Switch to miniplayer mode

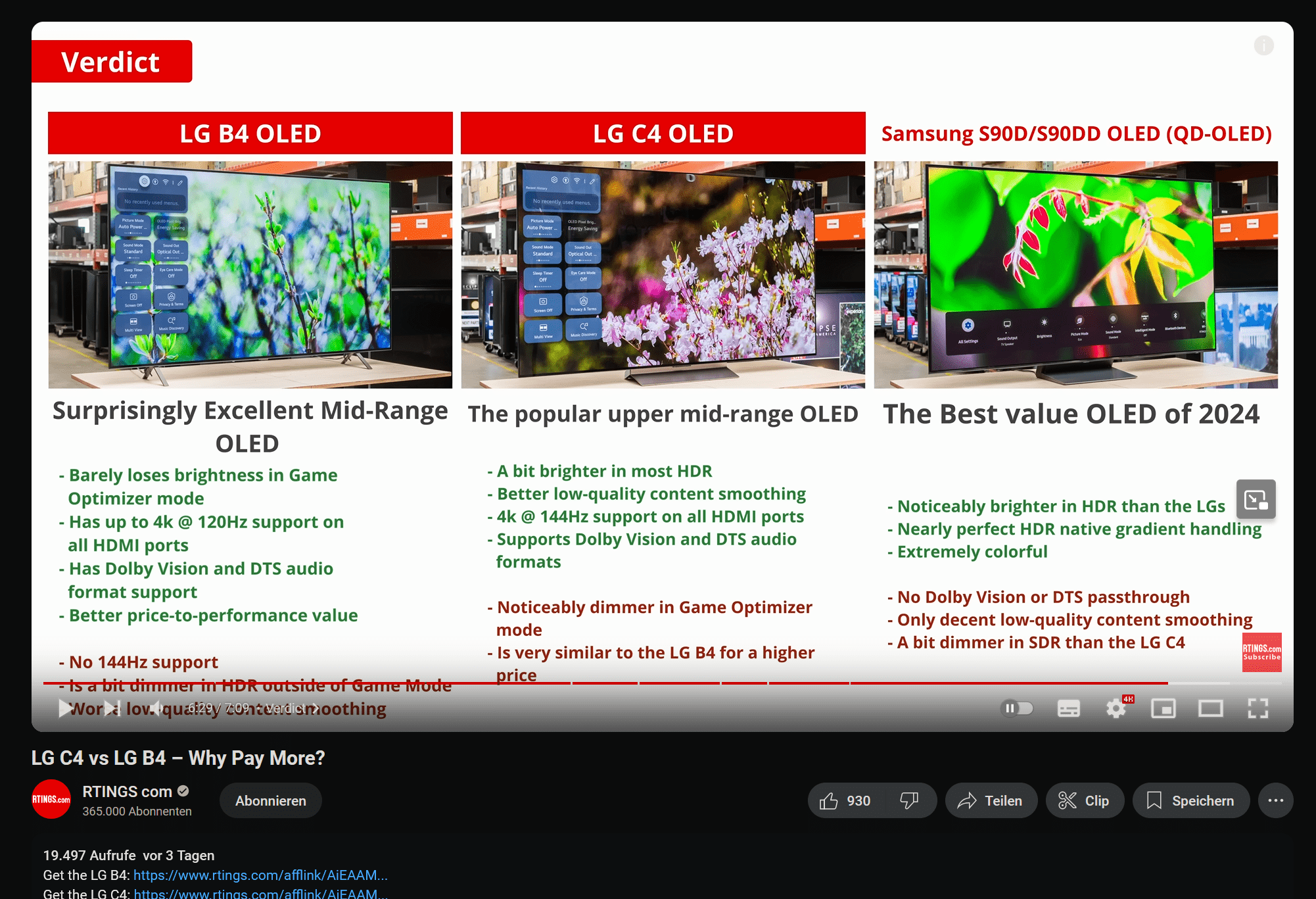(1163, 708)
